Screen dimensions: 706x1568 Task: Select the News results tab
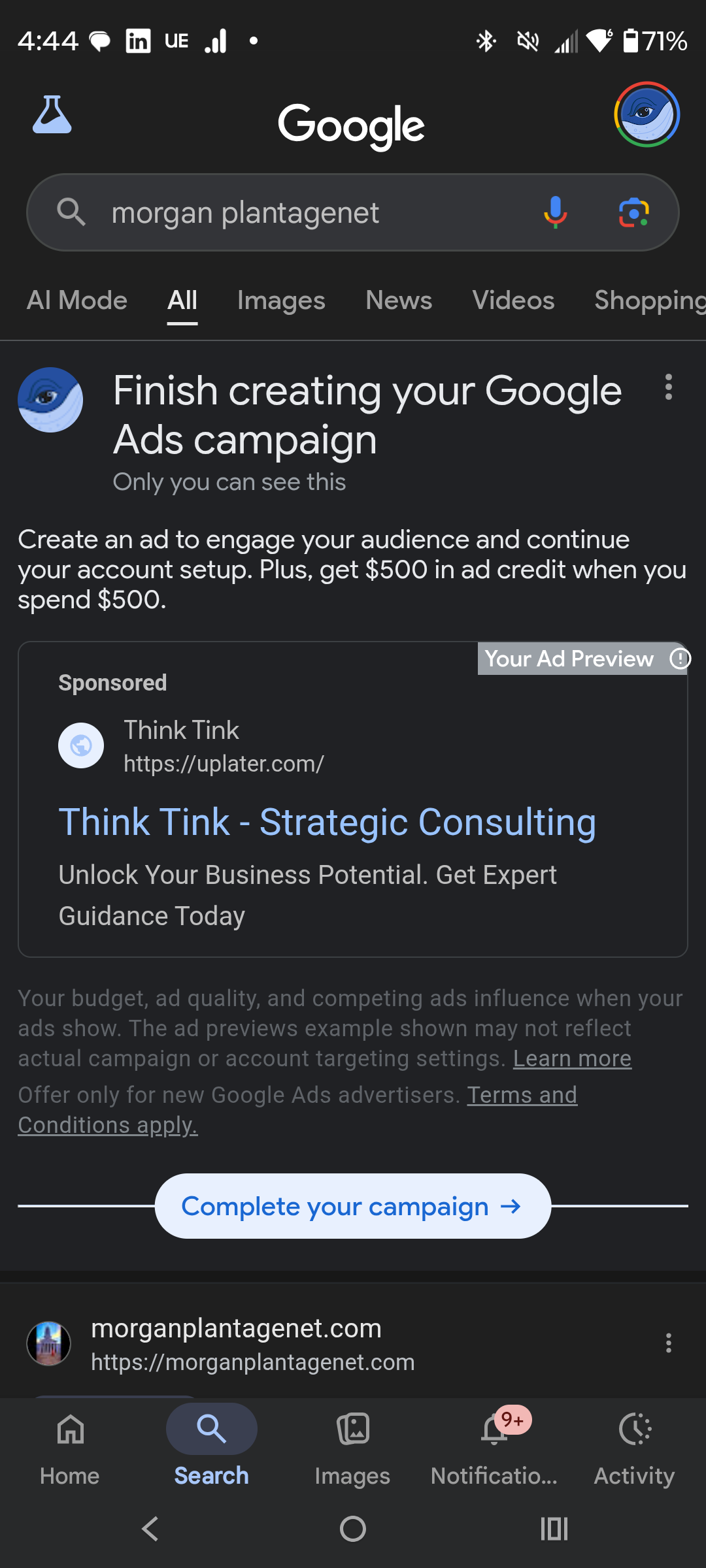pyautogui.click(x=399, y=301)
